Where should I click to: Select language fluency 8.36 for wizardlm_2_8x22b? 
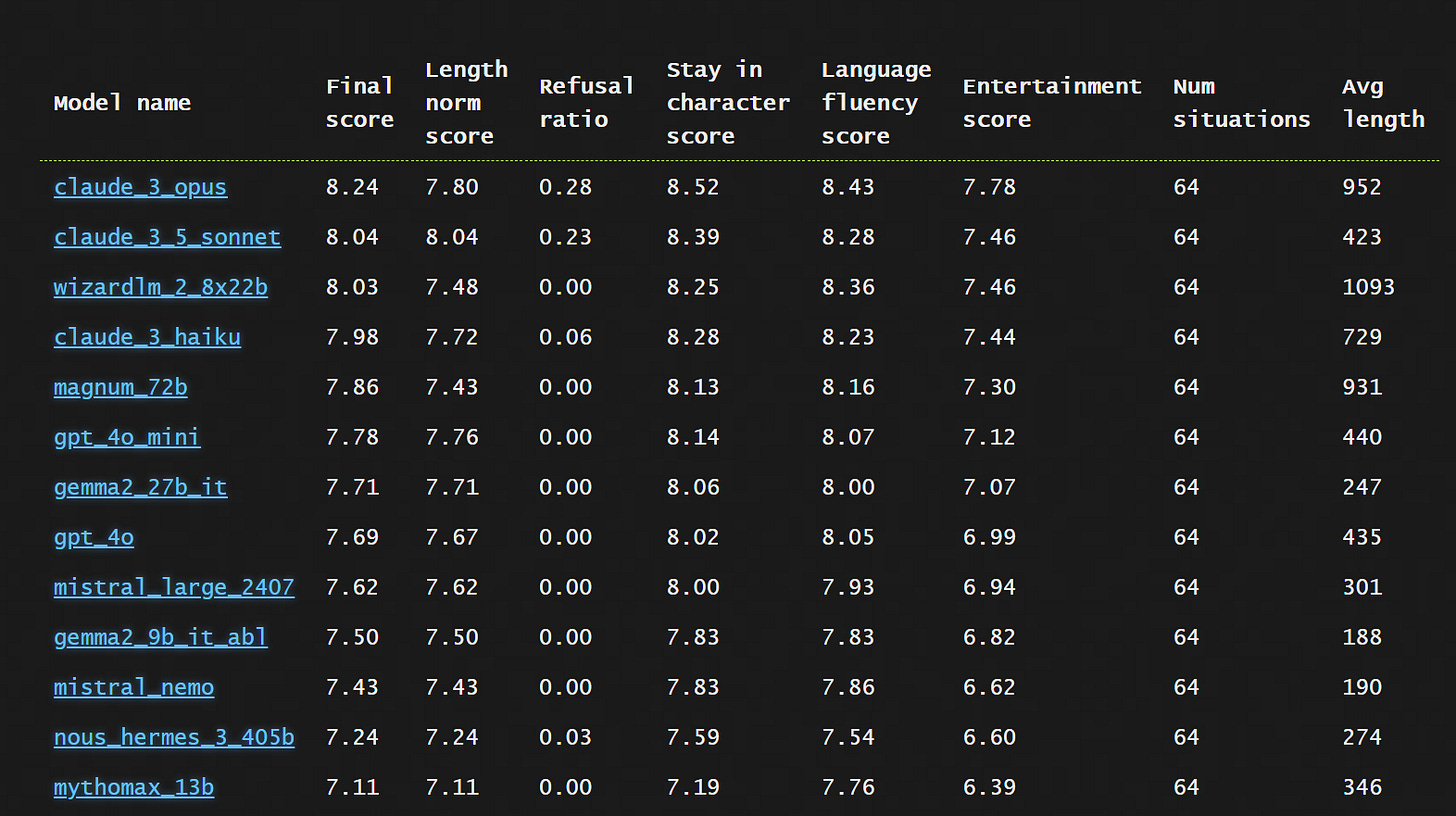point(848,287)
